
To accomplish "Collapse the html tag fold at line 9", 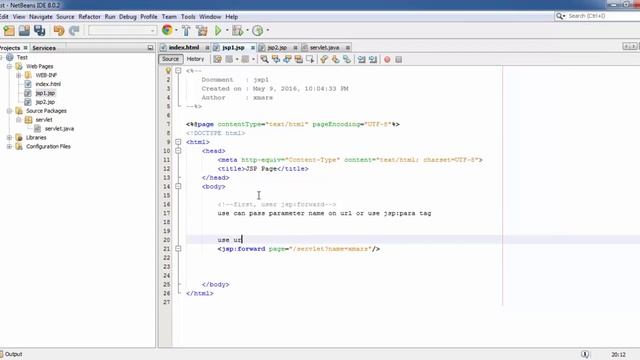I will tap(178, 142).
